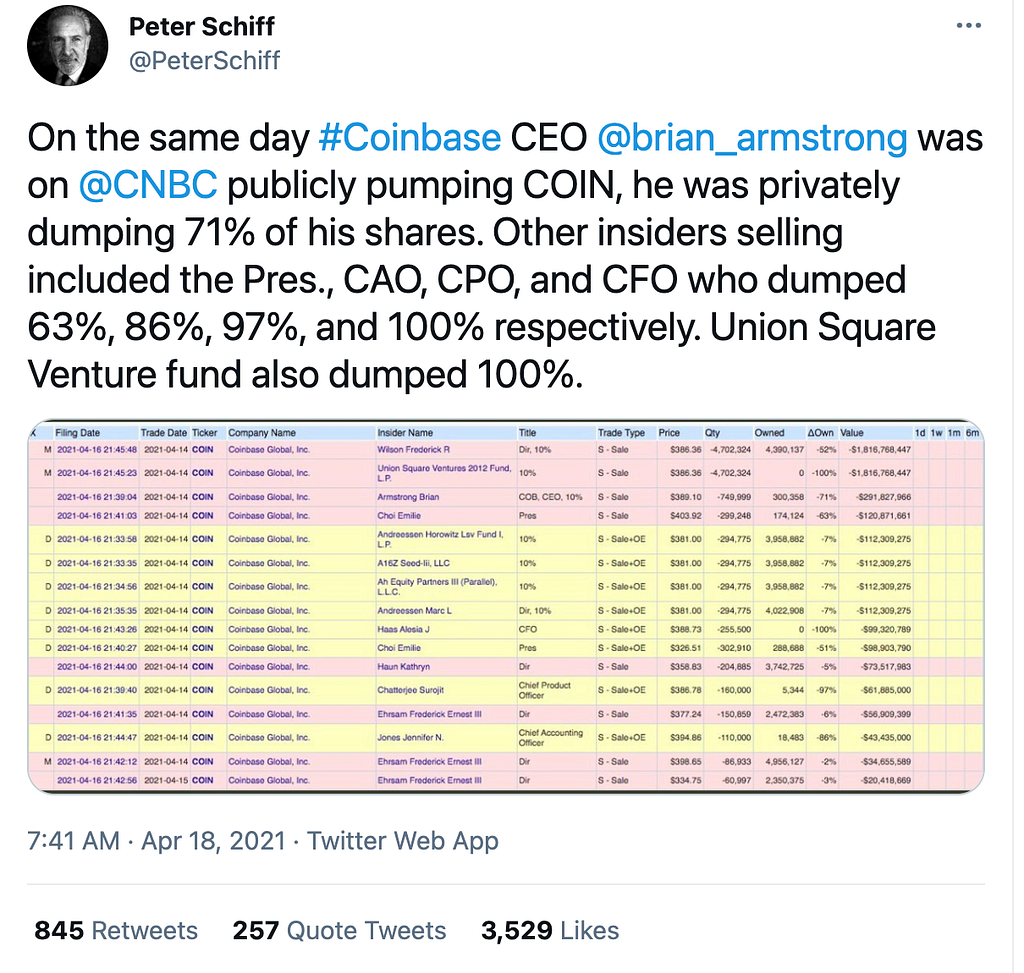
Task: View the 257 Quote Tweets
Action: [x=339, y=930]
